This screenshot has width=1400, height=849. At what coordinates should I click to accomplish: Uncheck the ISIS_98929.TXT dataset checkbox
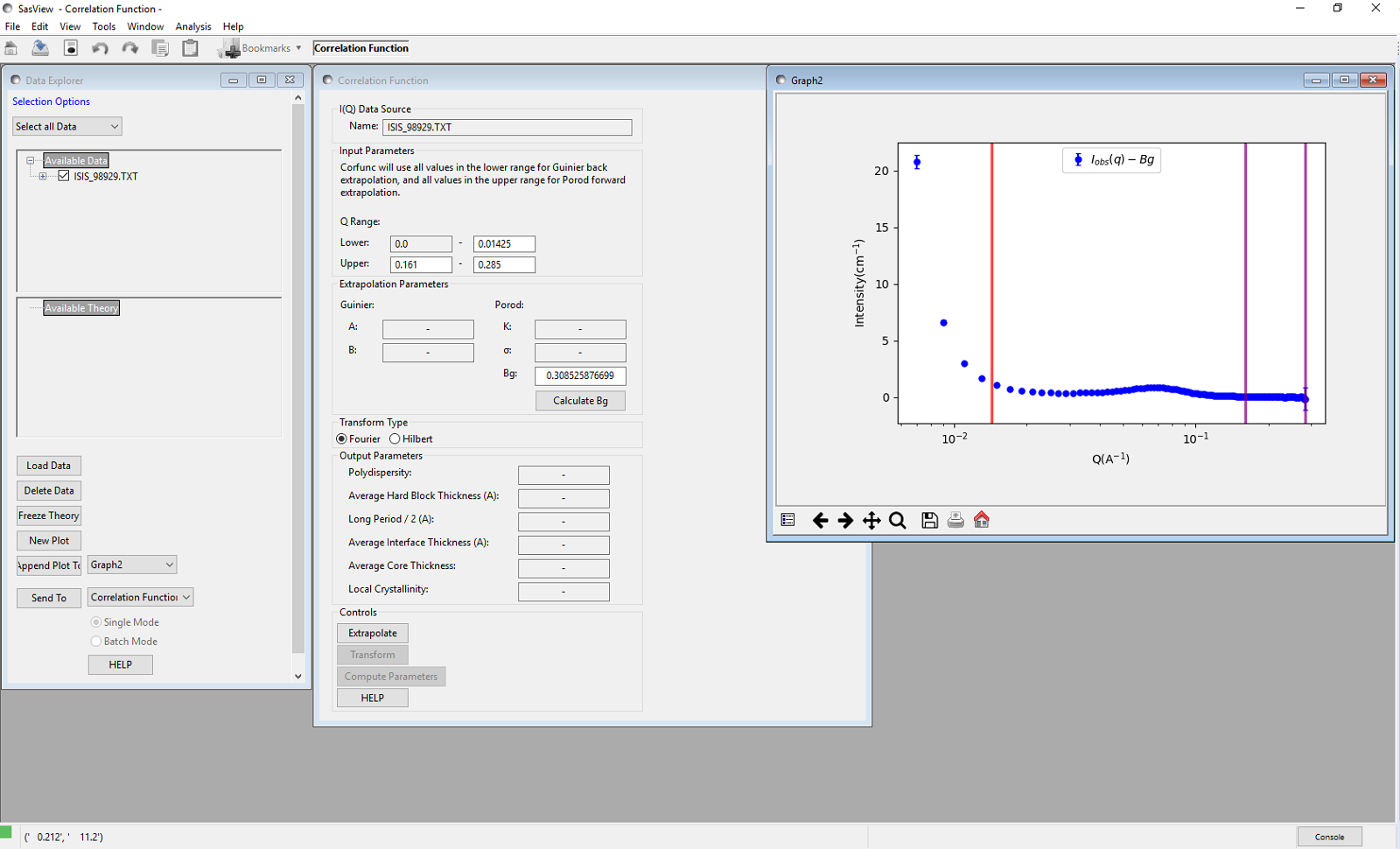[x=64, y=176]
